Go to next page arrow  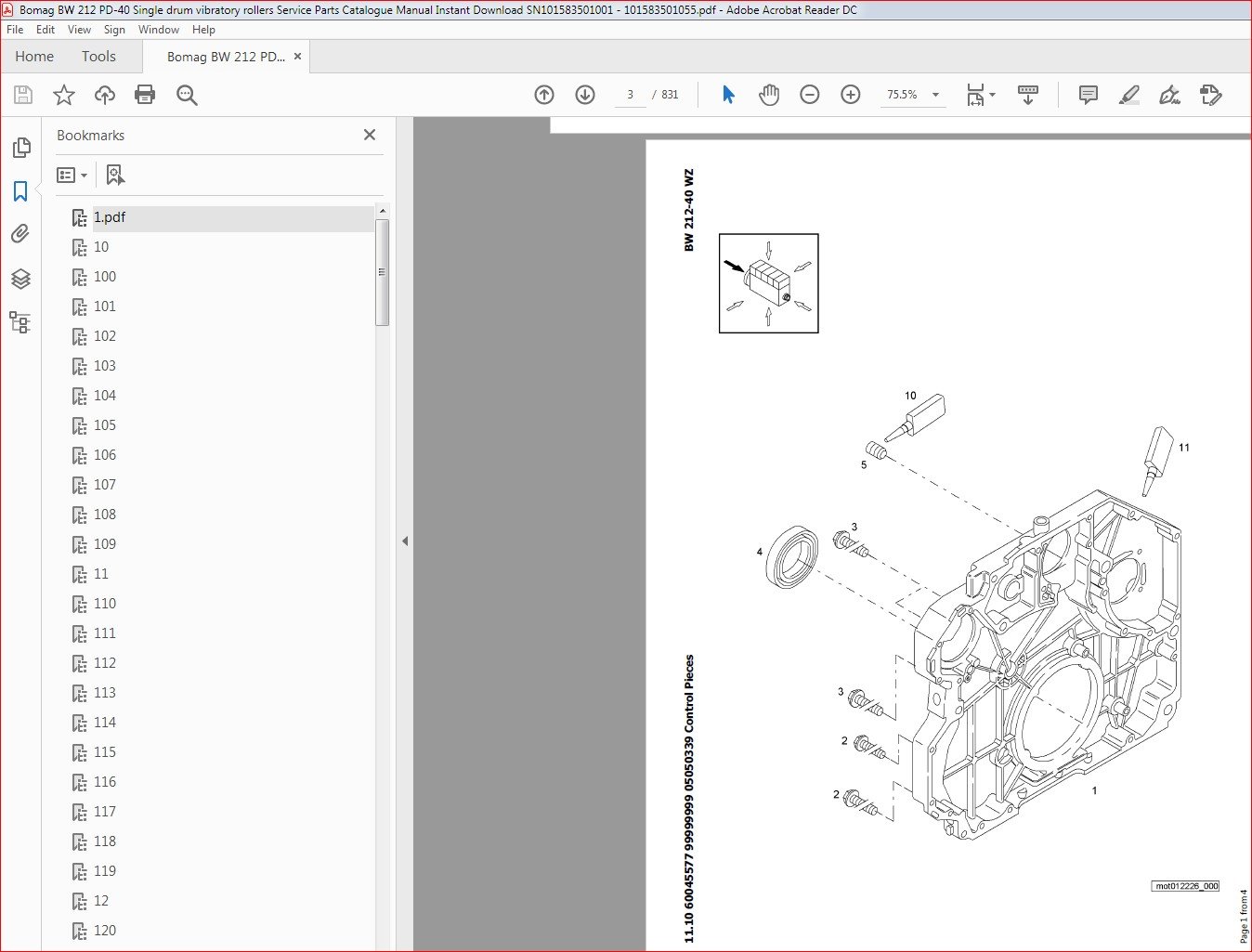point(585,95)
